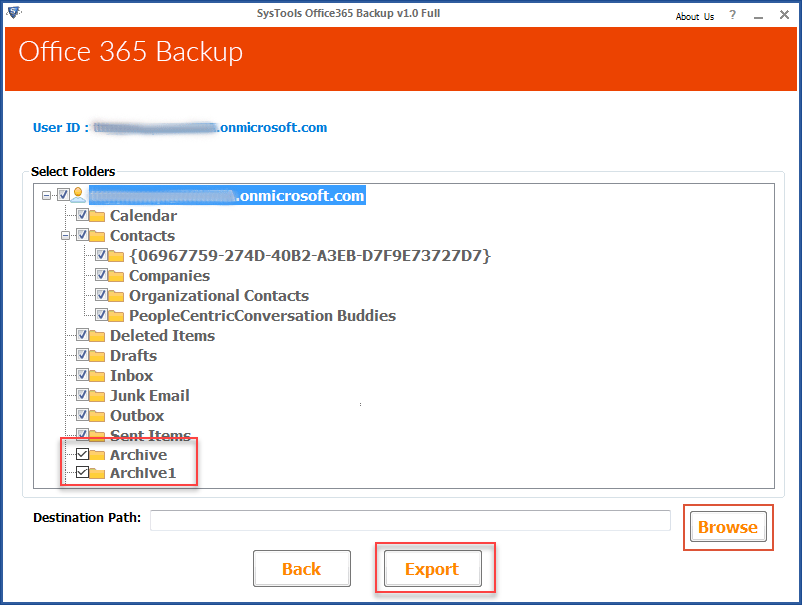Click the PeopleCentricConversation Buddies folder icon
Screen dimensions: 802x605
[x=116, y=316]
